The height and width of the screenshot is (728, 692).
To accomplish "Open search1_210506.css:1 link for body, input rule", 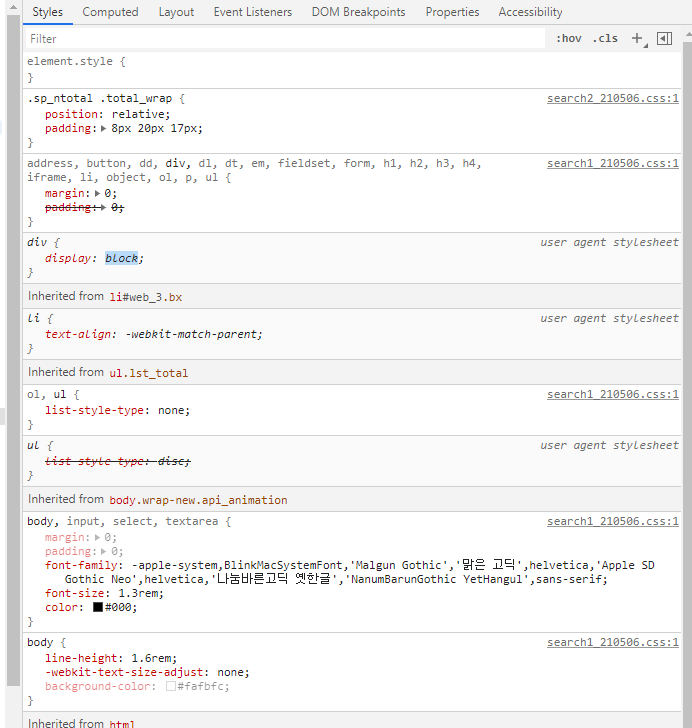I will [x=613, y=521].
